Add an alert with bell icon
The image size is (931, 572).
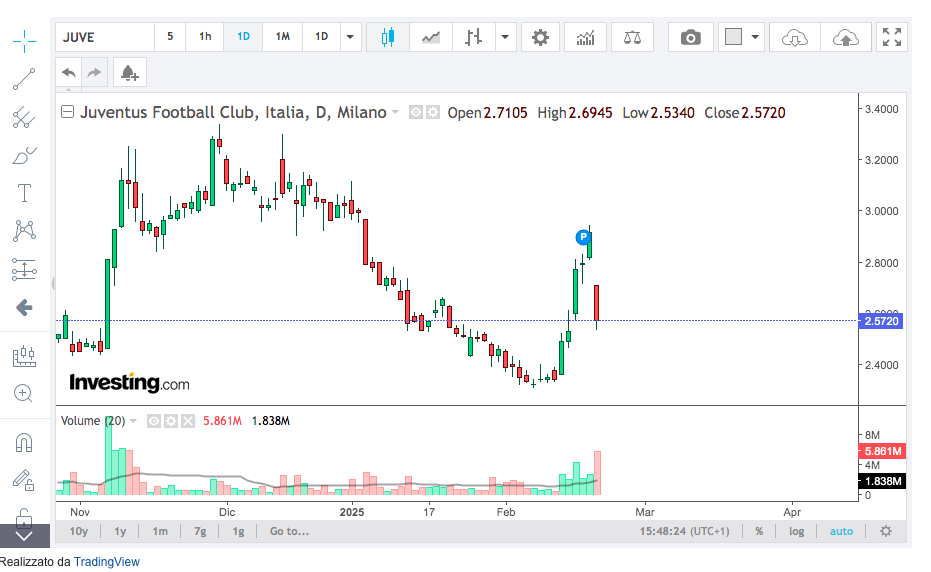(x=129, y=72)
